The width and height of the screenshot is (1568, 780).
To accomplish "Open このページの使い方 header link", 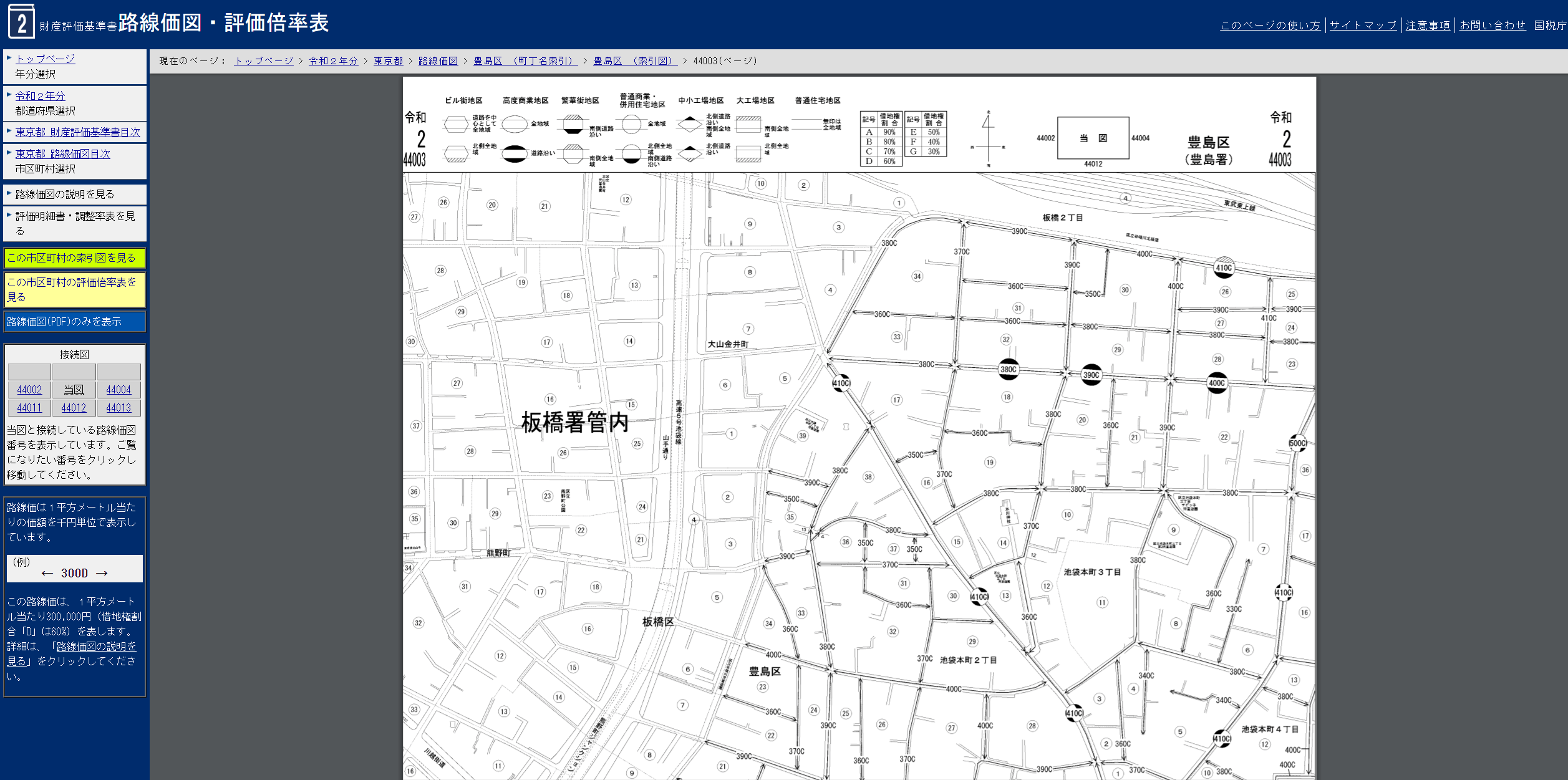I will pyautogui.click(x=1270, y=26).
